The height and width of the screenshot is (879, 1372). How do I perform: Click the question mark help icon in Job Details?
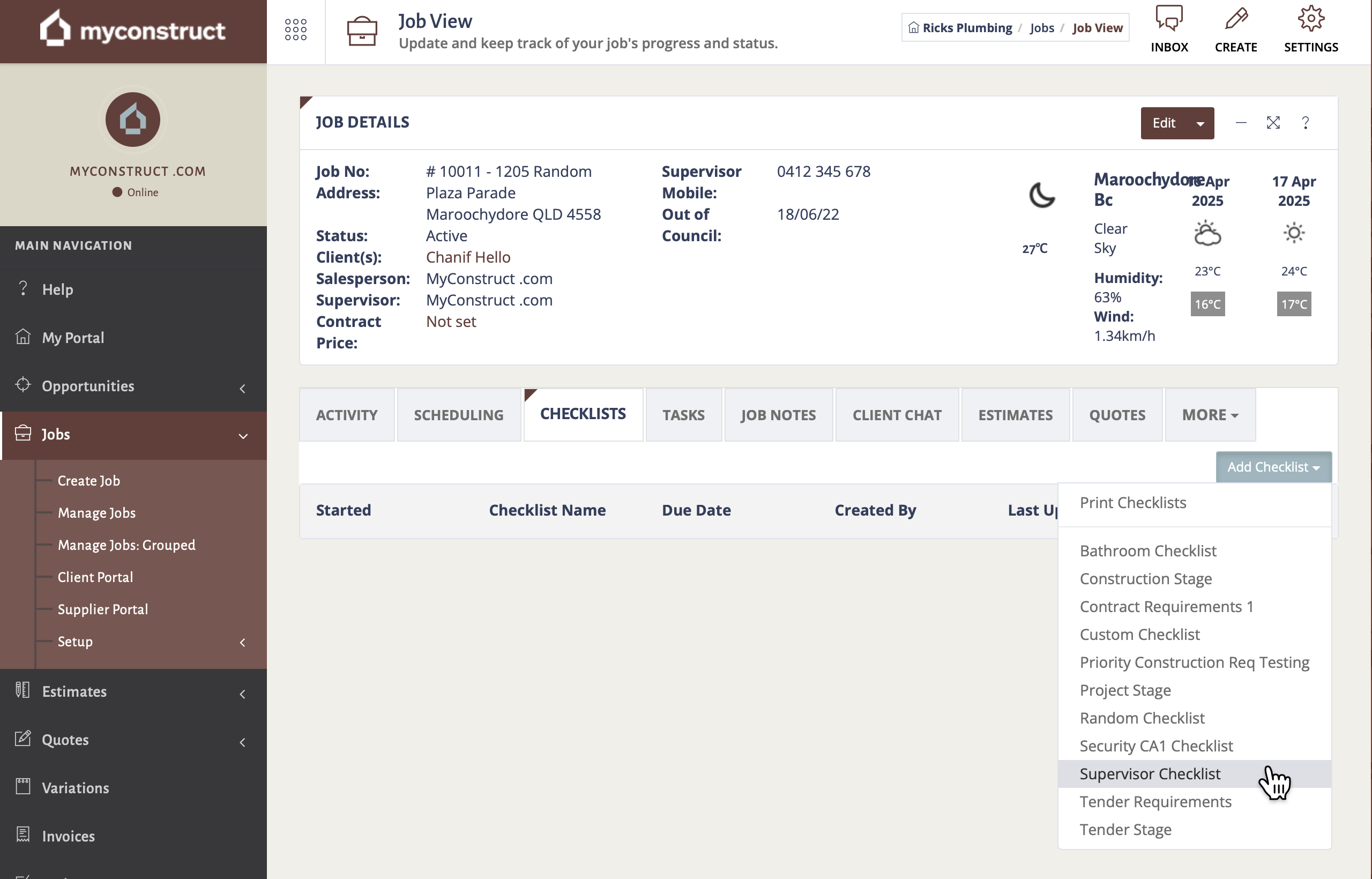coord(1305,123)
